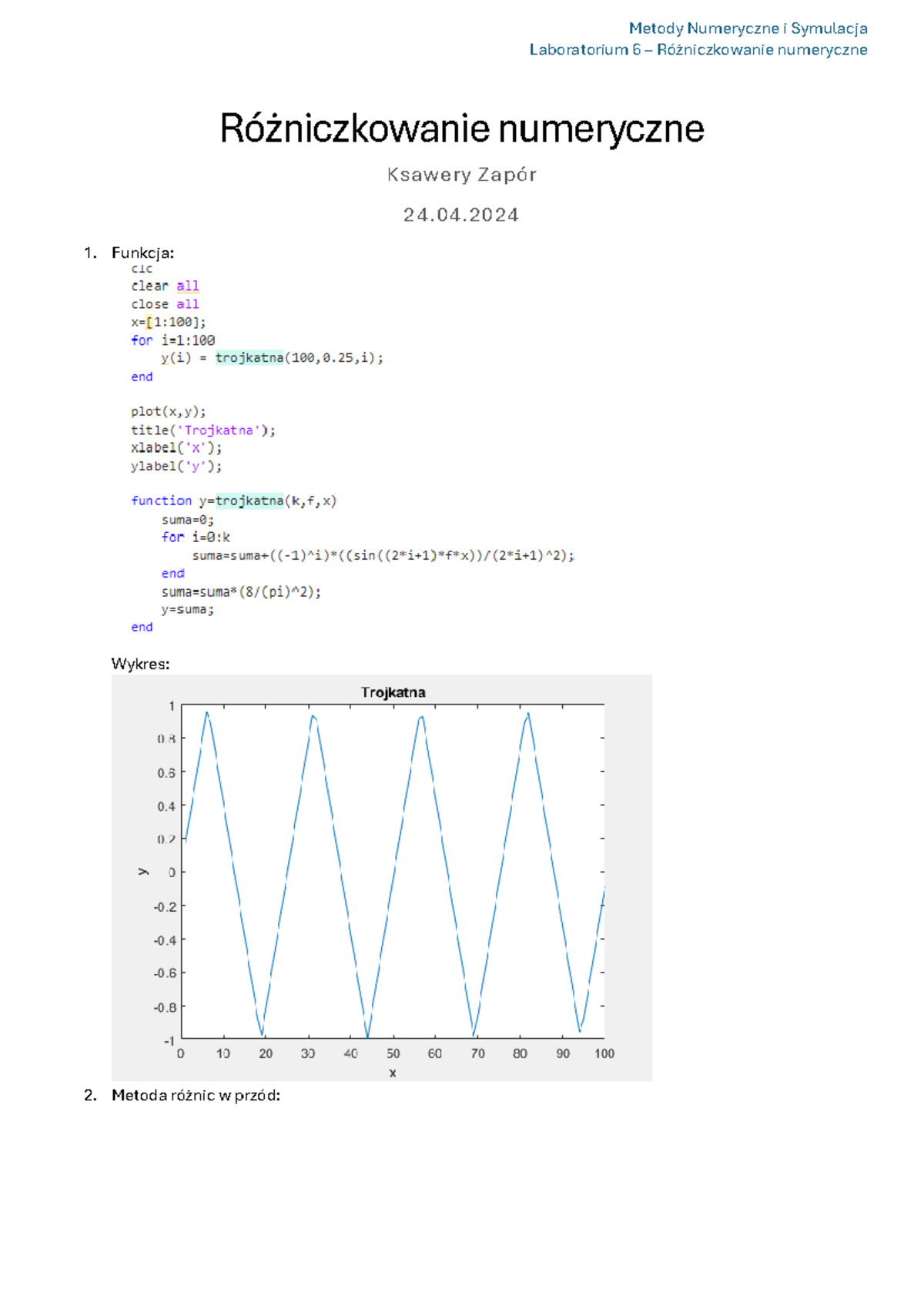Image resolution: width=924 pixels, height=1306 pixels.
Task: Click the y-axis tick label "-0.6"
Action: [x=165, y=973]
